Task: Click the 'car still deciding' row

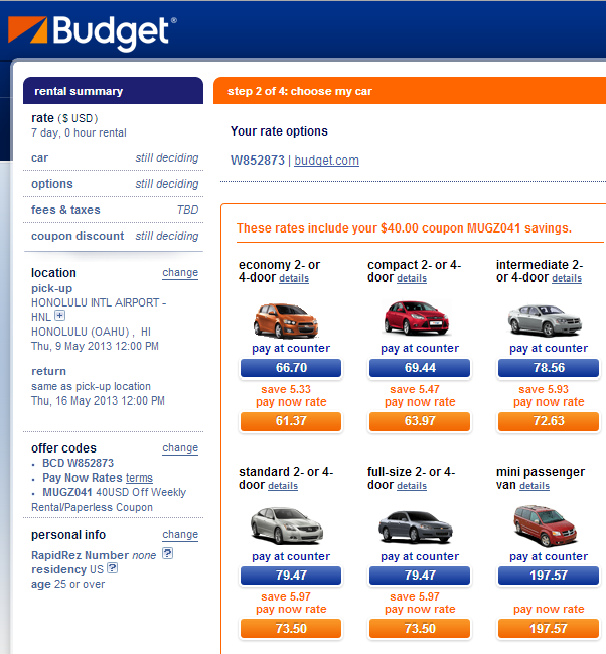Action: [114, 158]
